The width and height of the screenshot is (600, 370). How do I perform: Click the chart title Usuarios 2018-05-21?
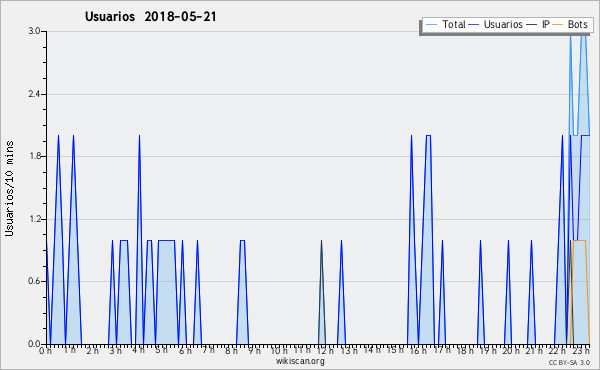click(x=150, y=16)
